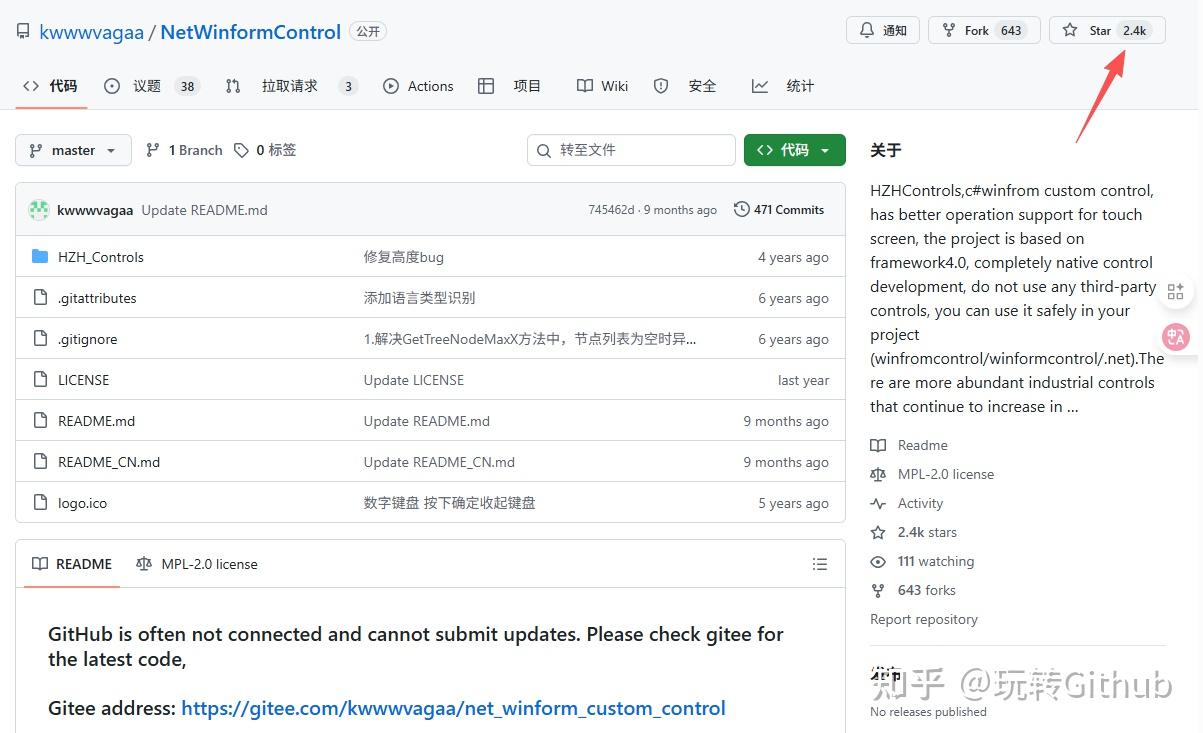
Task: Click the pink translate floating icon
Action: pyautogui.click(x=1177, y=337)
